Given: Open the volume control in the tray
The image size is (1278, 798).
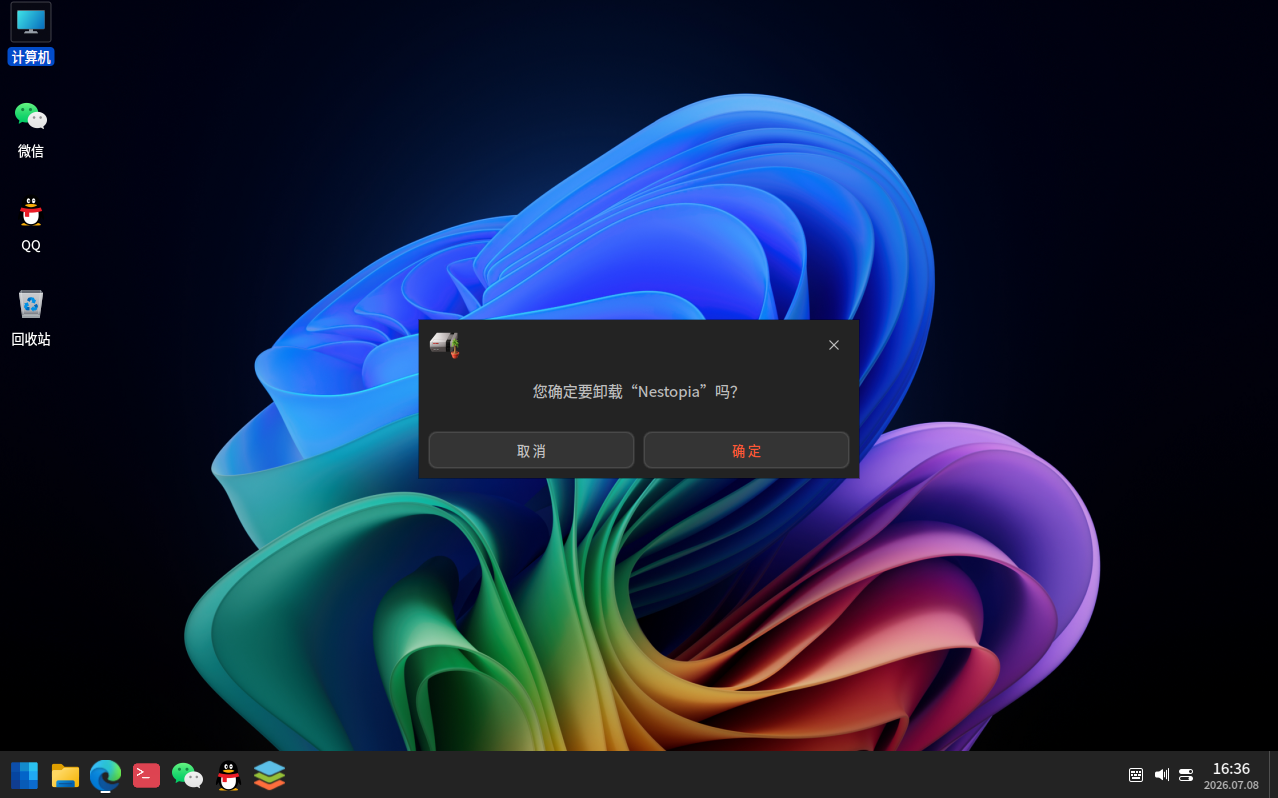Looking at the screenshot, I should tap(1161, 775).
